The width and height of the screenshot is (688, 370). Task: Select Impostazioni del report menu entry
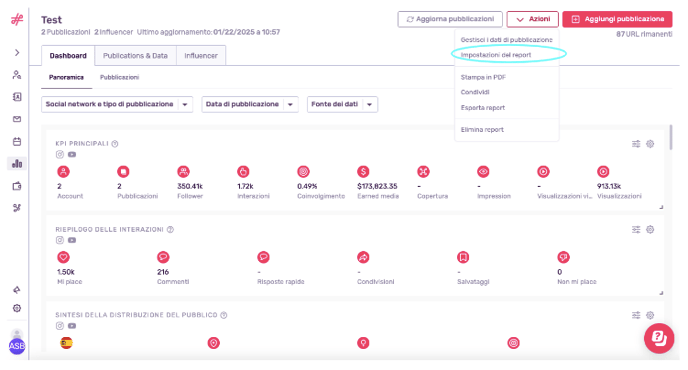coord(496,55)
